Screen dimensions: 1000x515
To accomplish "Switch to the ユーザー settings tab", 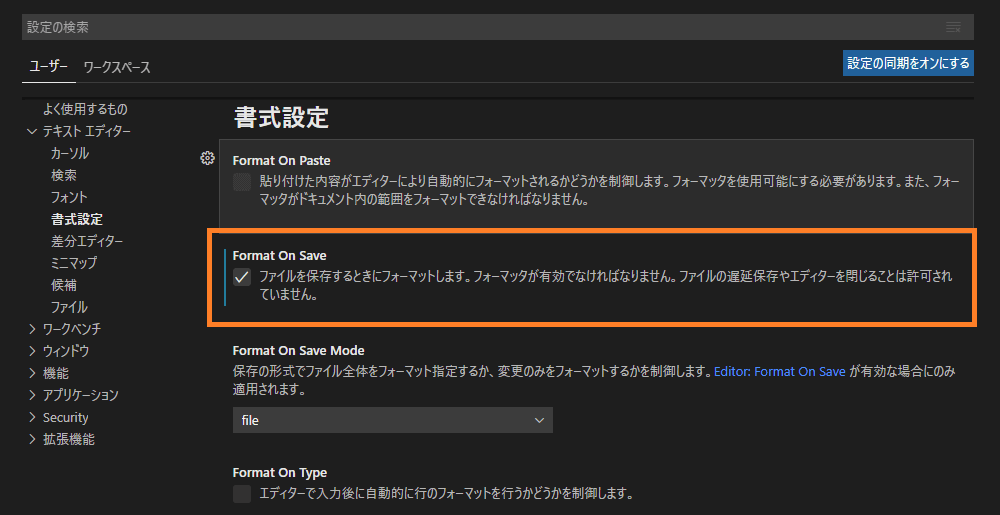I will pos(48,66).
